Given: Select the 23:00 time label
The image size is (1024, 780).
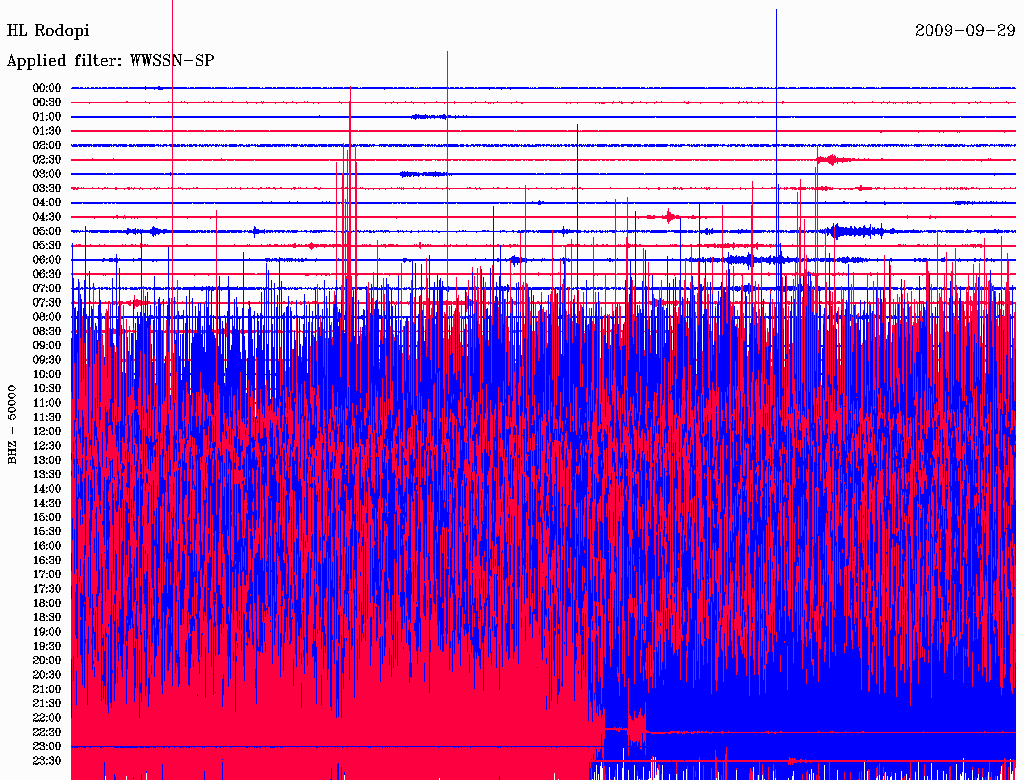Looking at the screenshot, I should pyautogui.click(x=47, y=746).
